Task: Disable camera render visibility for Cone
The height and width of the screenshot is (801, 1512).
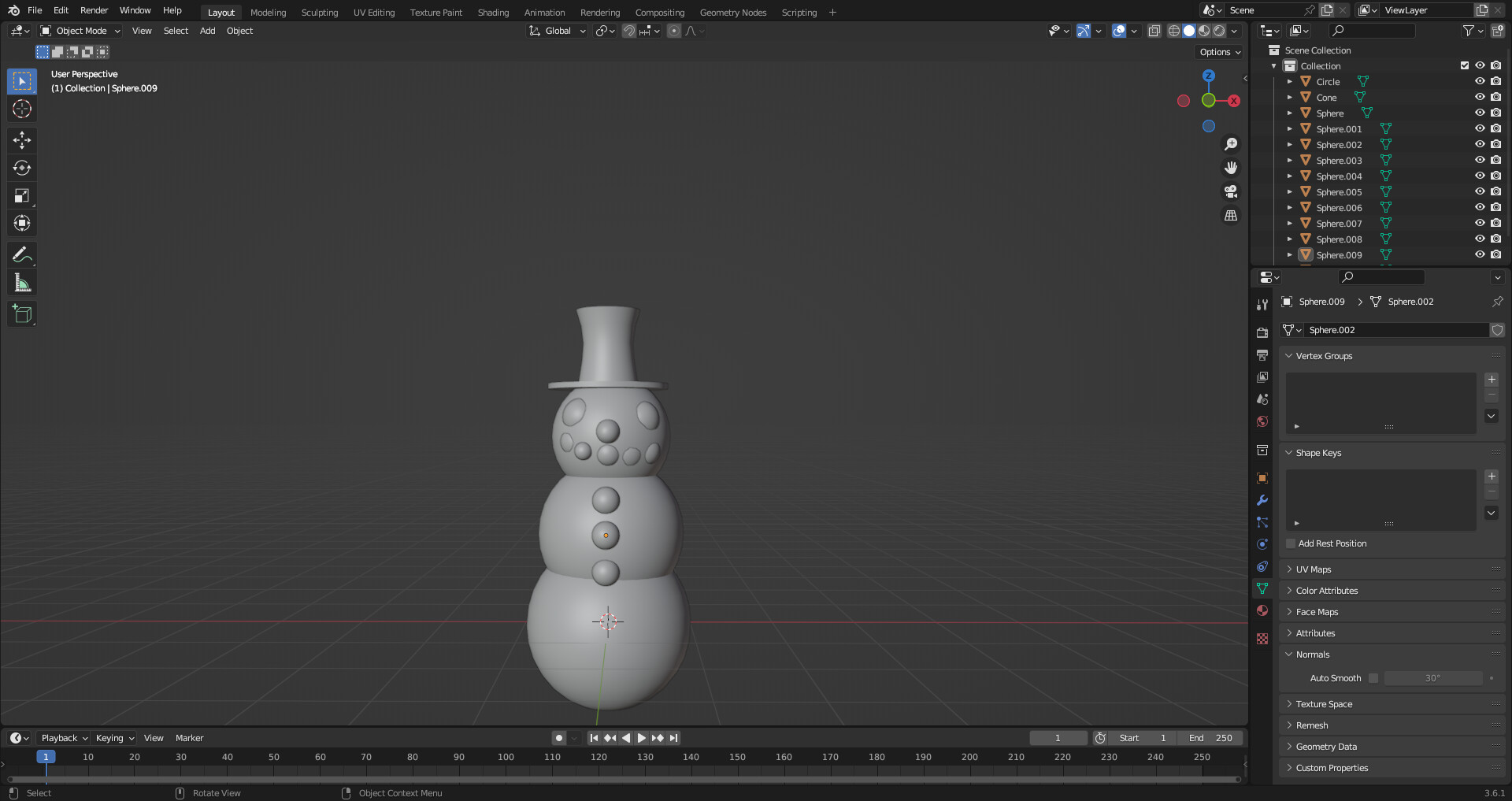Action: click(x=1495, y=97)
